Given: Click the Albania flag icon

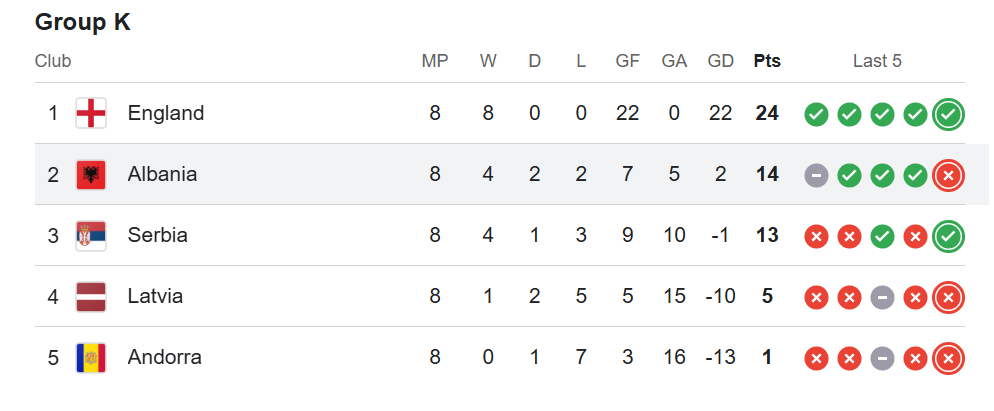Looking at the screenshot, I should coord(91,175).
